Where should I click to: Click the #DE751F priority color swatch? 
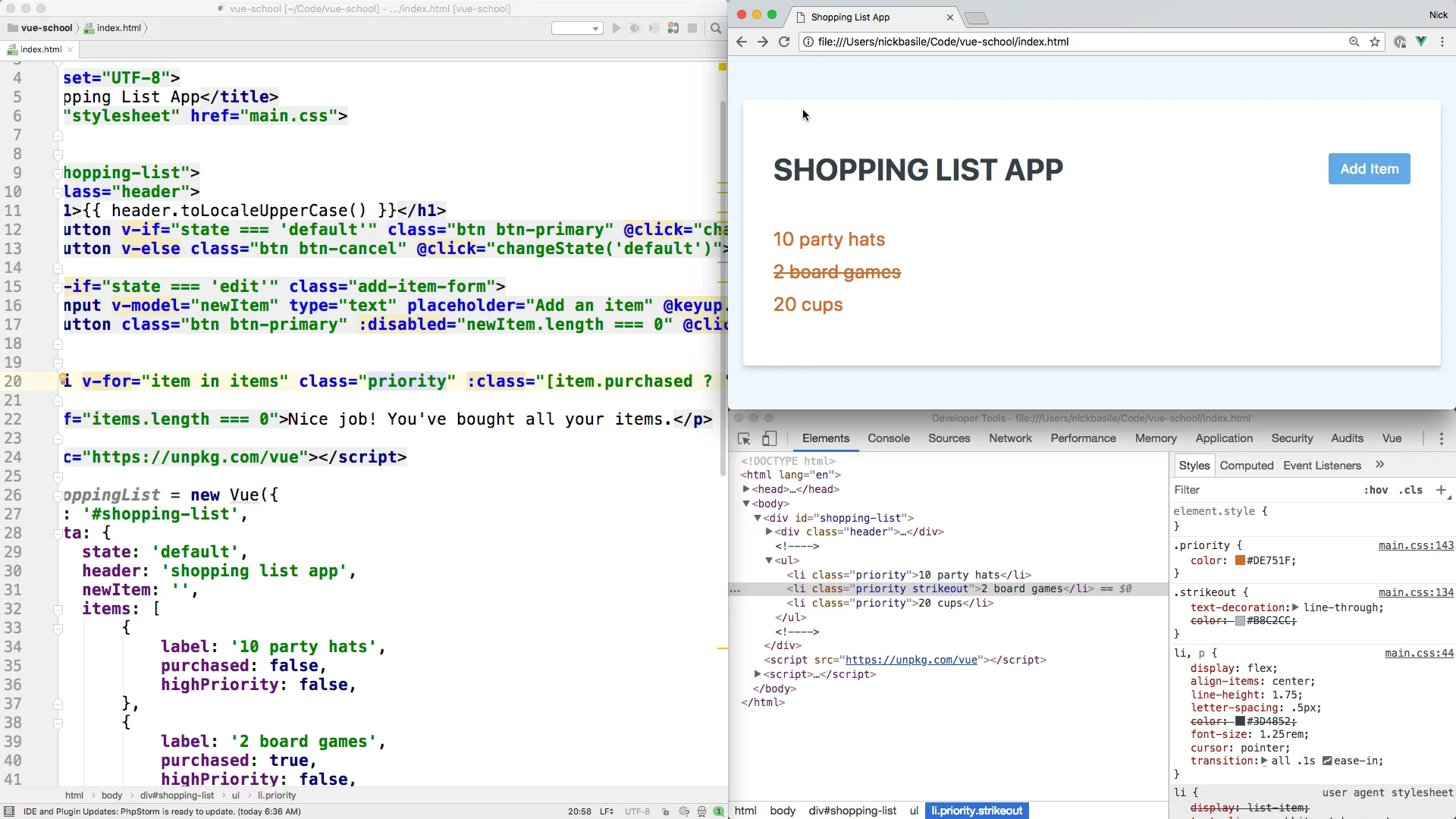point(1240,560)
